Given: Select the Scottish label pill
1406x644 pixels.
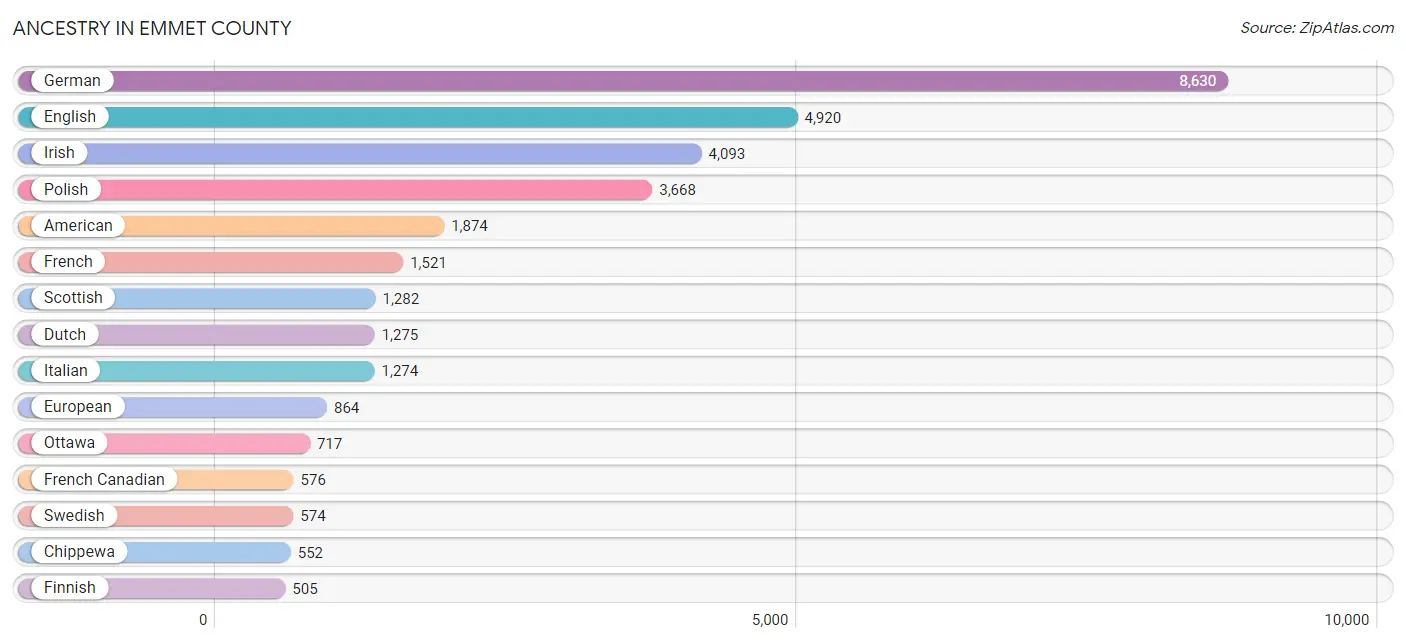Looking at the screenshot, I should (73, 298).
